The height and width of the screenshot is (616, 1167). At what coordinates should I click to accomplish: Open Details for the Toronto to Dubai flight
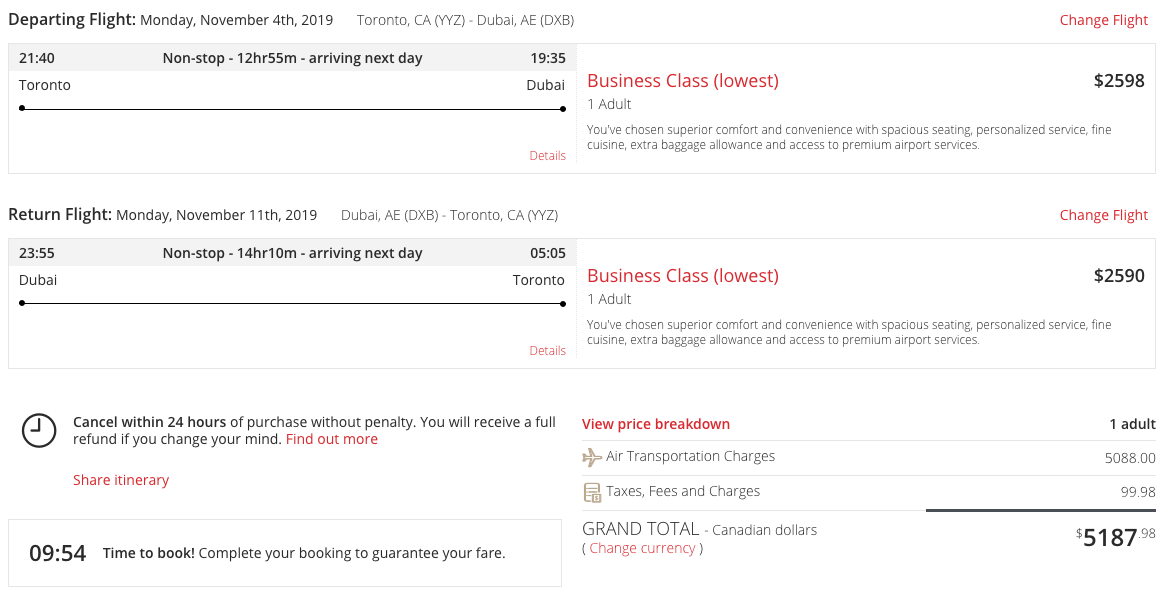coord(547,156)
